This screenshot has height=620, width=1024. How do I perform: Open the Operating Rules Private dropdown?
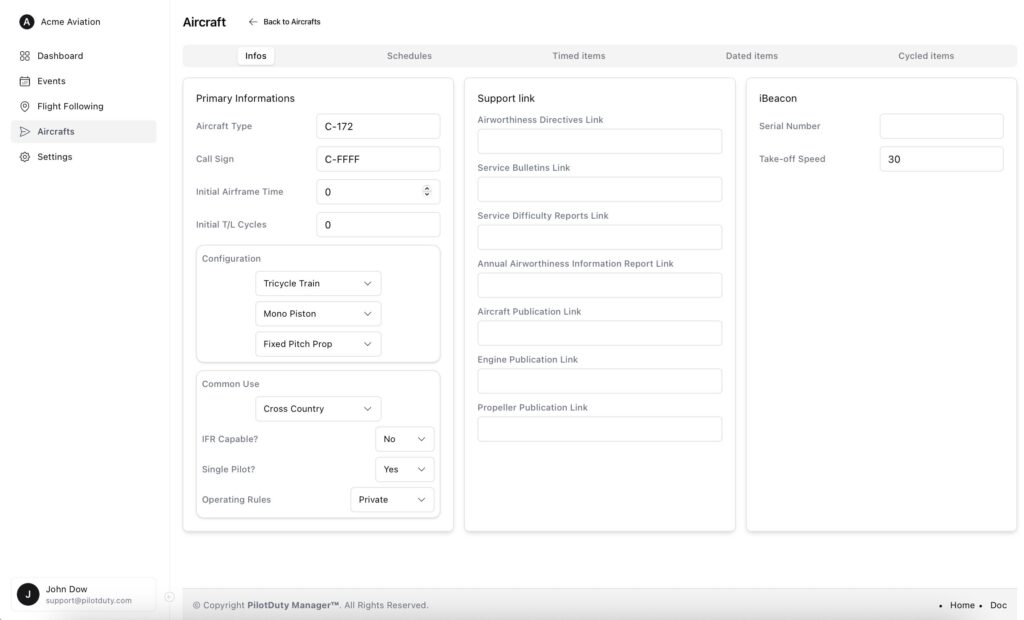tap(392, 500)
